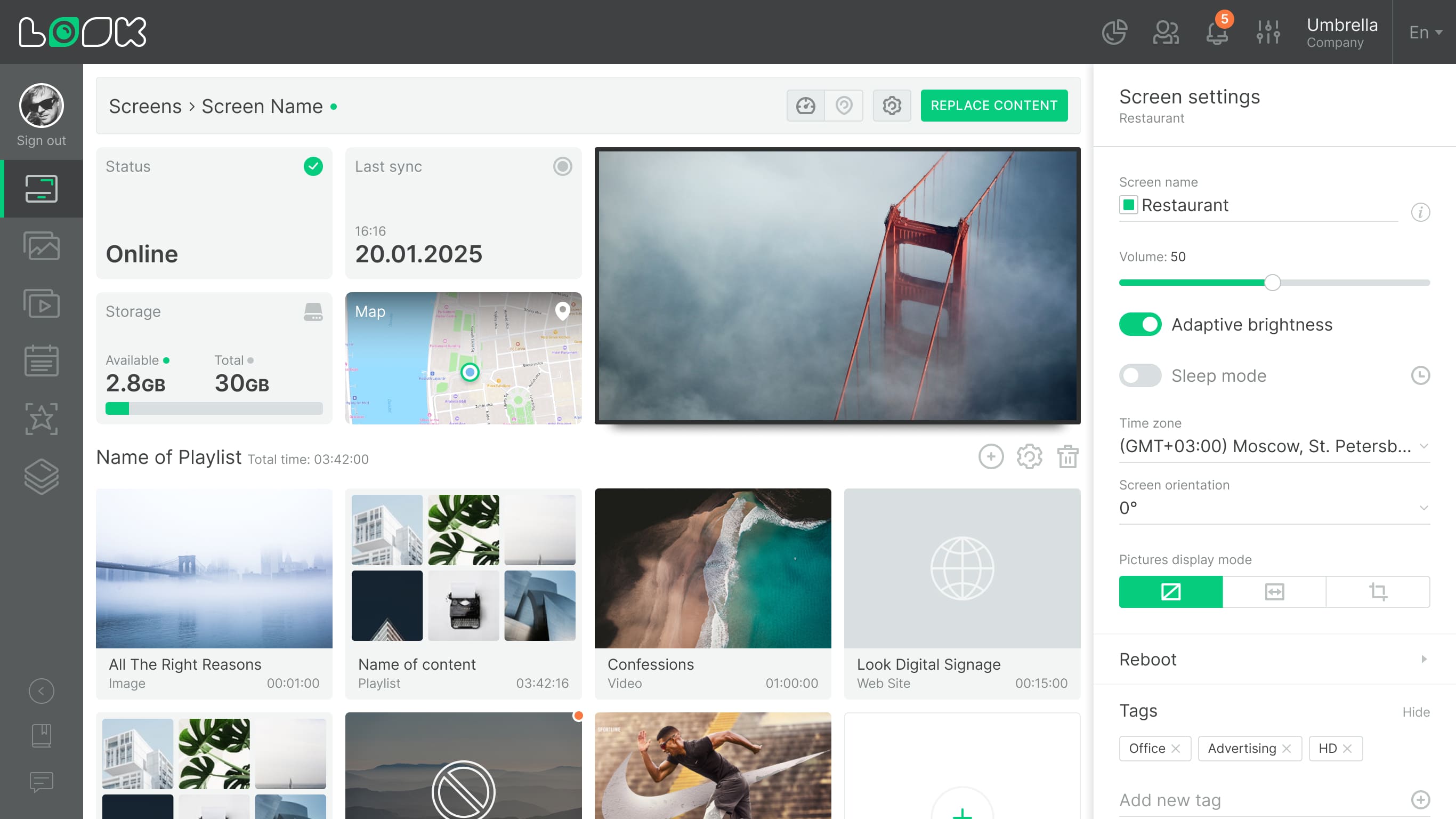Open the Schedule calendar icon in the sidebar

tap(41, 360)
